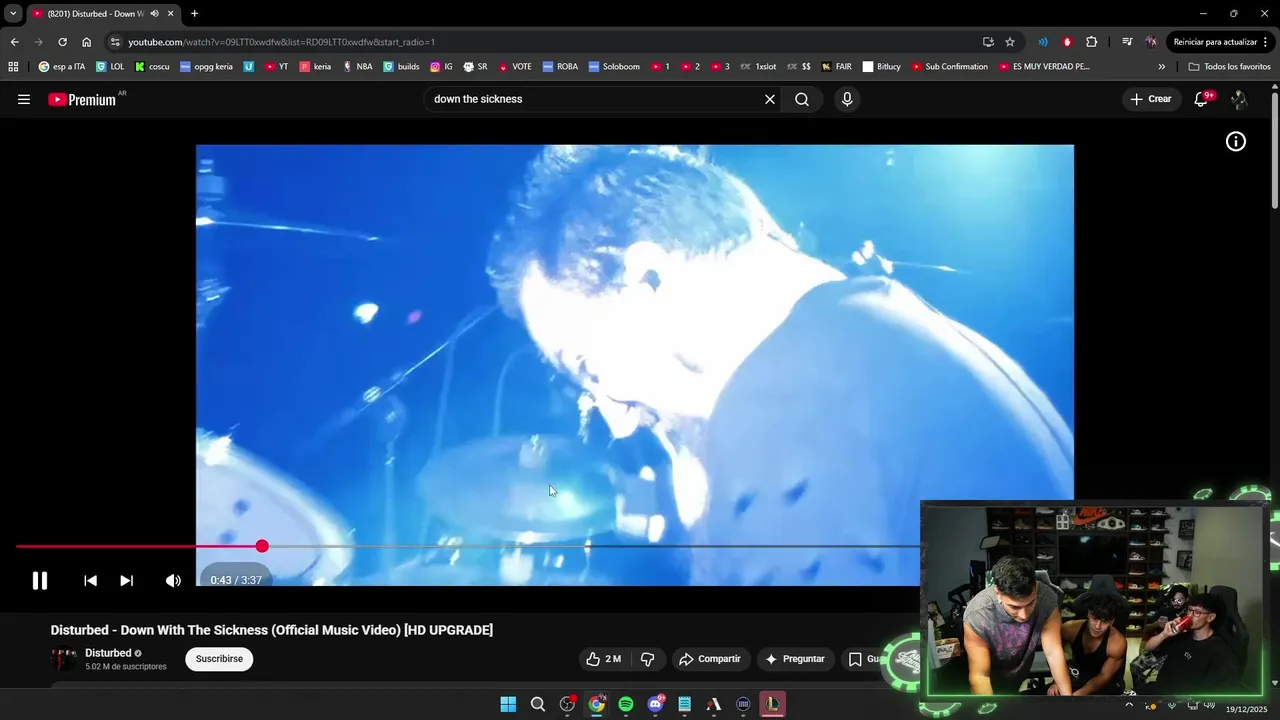Expand the hidden bookmarks chevron

click(x=1161, y=67)
